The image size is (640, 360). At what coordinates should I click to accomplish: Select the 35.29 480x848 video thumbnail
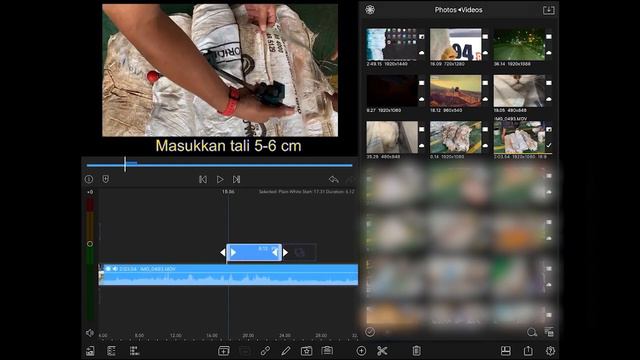[x=391, y=137]
